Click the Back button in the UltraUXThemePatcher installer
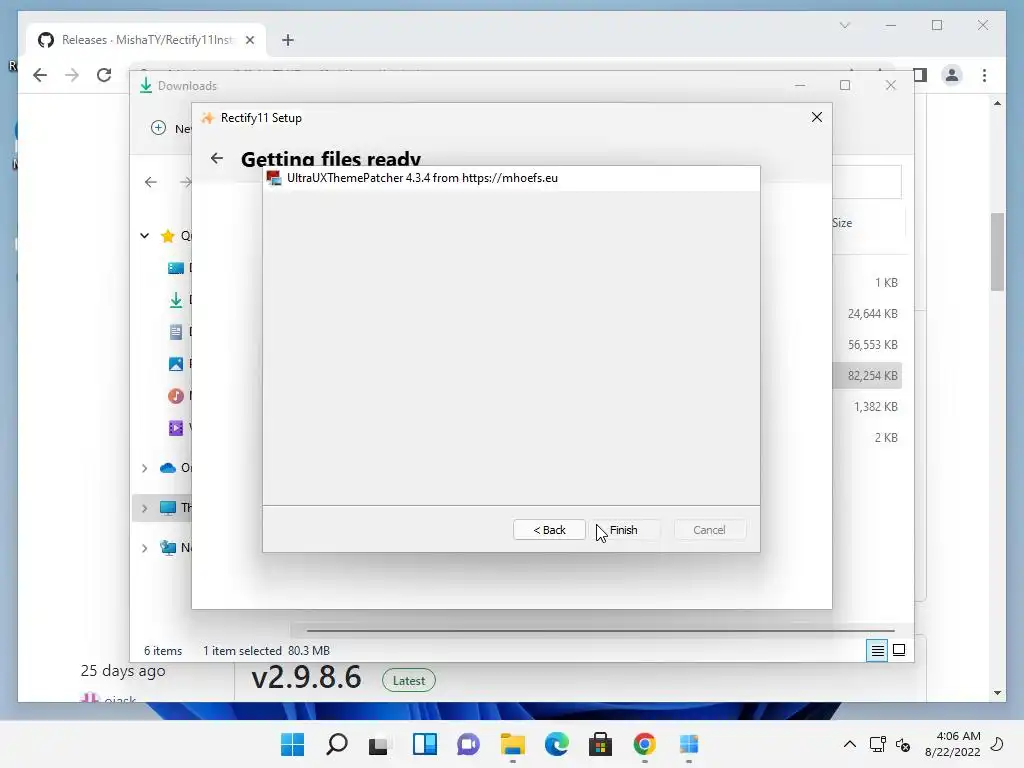 click(x=549, y=530)
